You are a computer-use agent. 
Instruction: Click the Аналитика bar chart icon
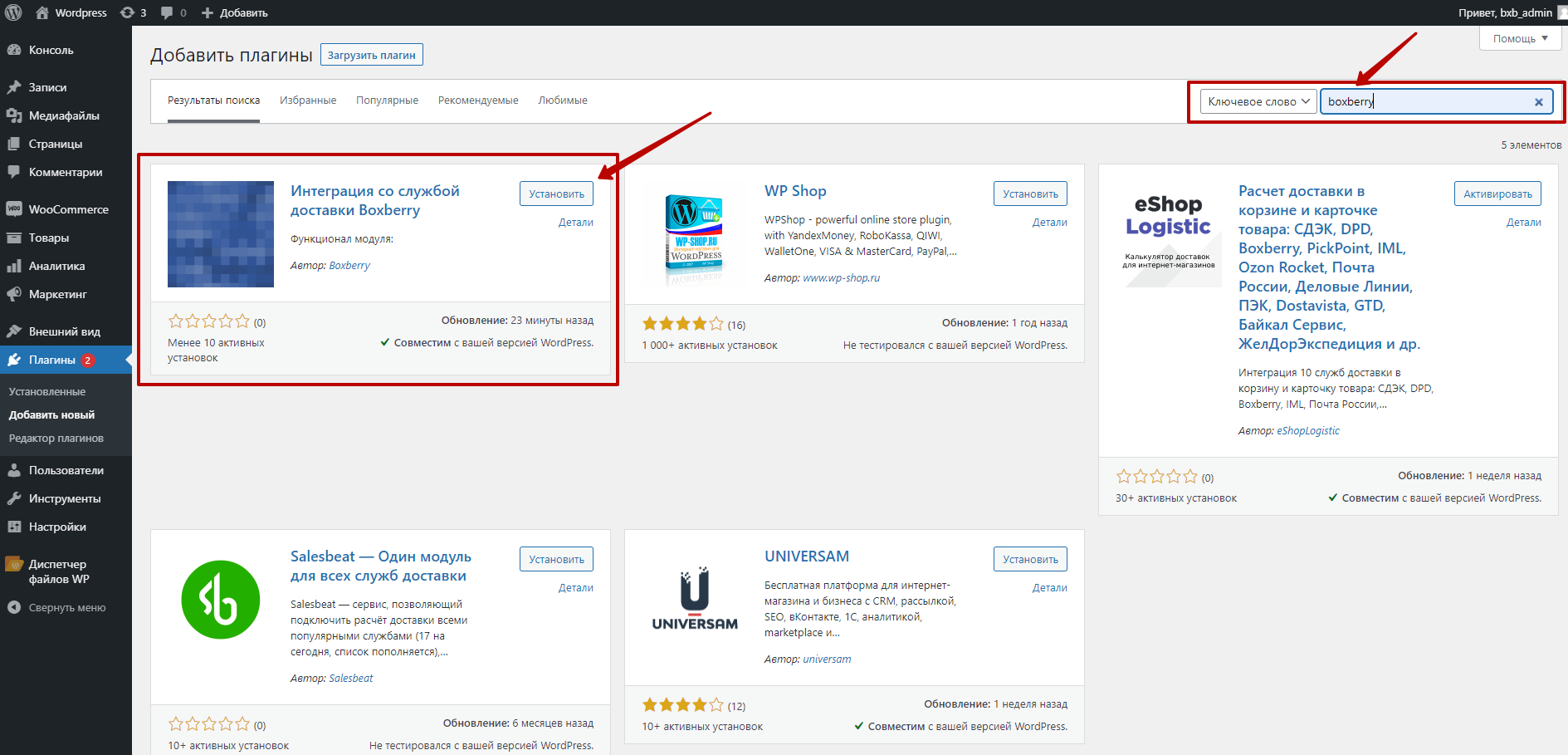coord(14,266)
